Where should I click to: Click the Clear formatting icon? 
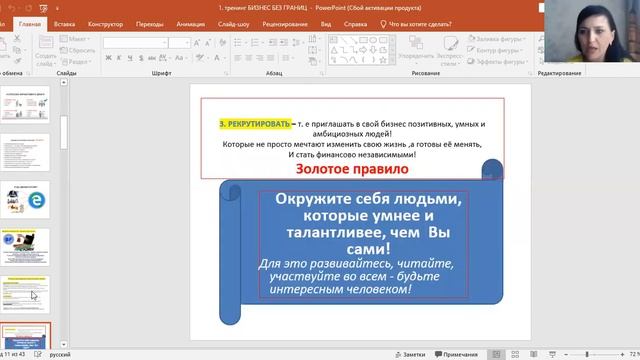coord(222,42)
